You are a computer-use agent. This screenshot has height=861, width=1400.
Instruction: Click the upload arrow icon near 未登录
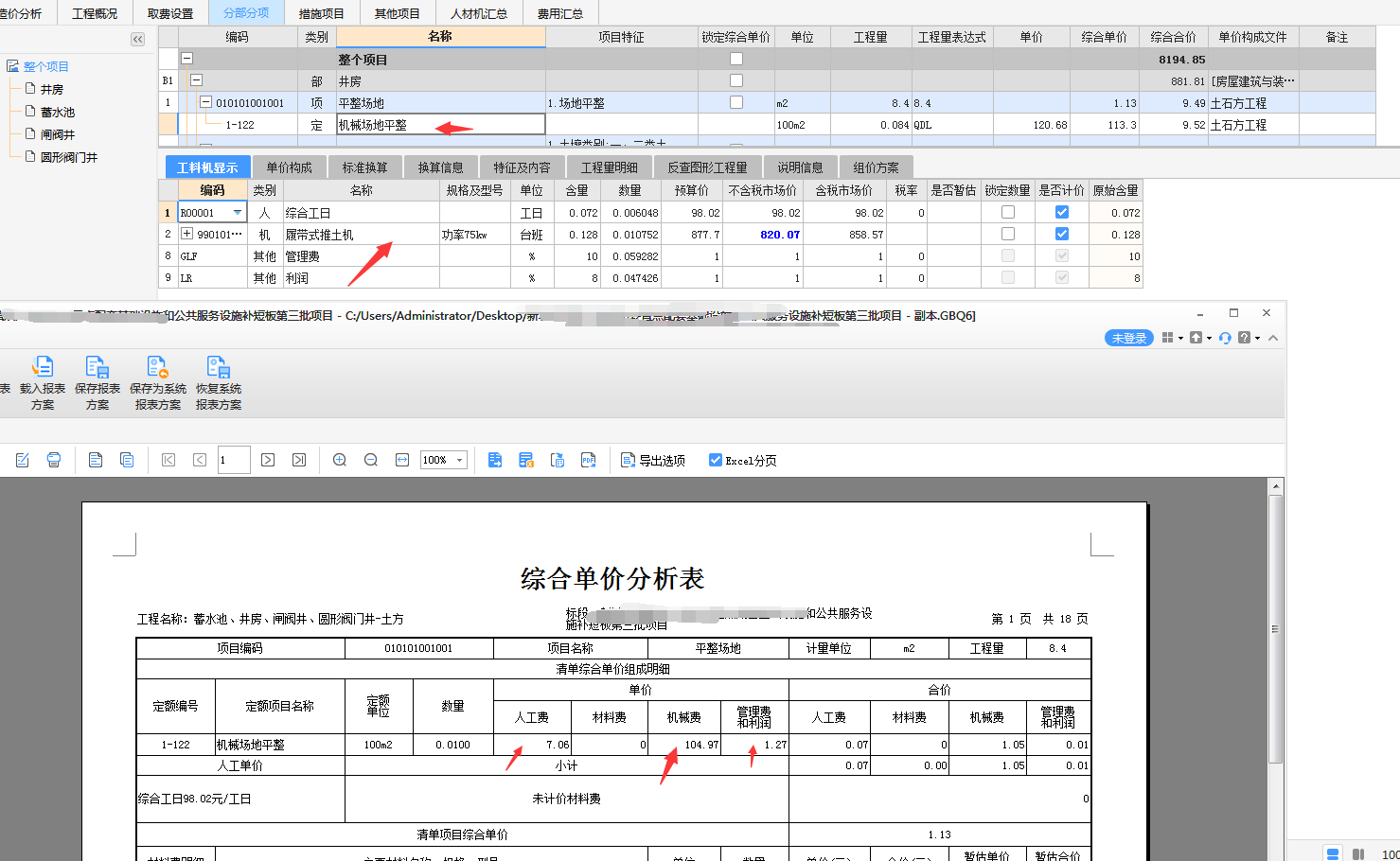[x=1196, y=338]
